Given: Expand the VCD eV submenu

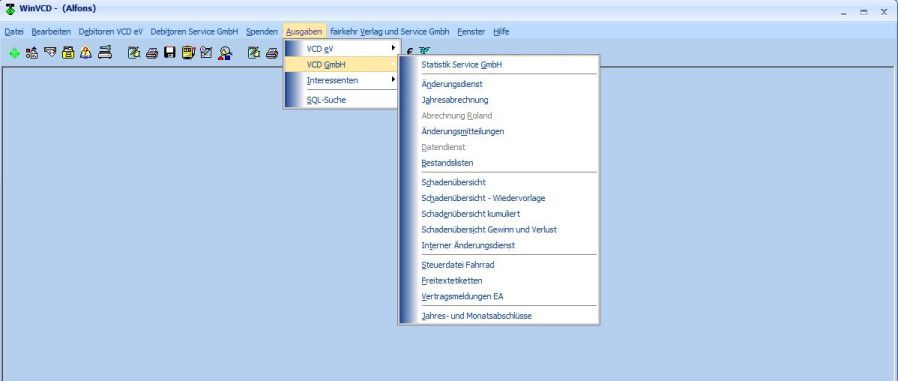Looking at the screenshot, I should click(341, 49).
